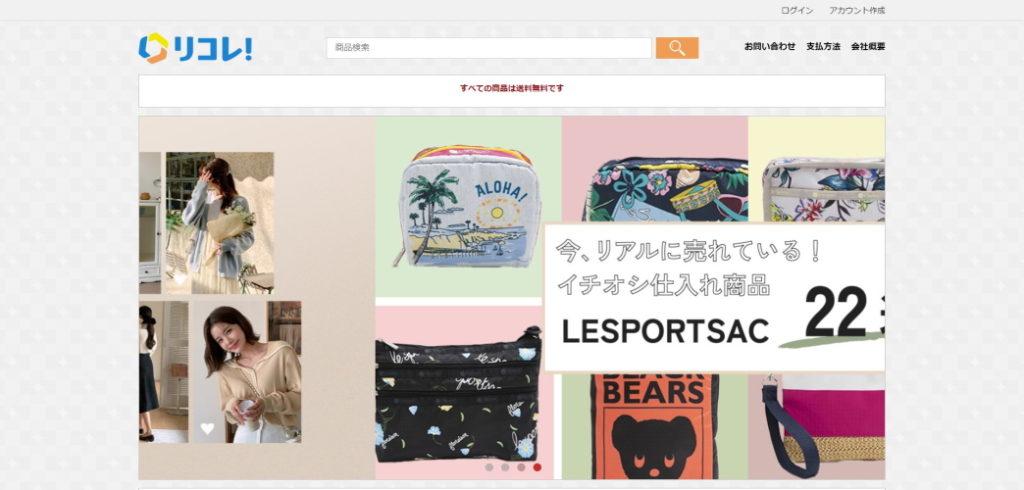Focus the 商品検索 search field

click(489, 48)
